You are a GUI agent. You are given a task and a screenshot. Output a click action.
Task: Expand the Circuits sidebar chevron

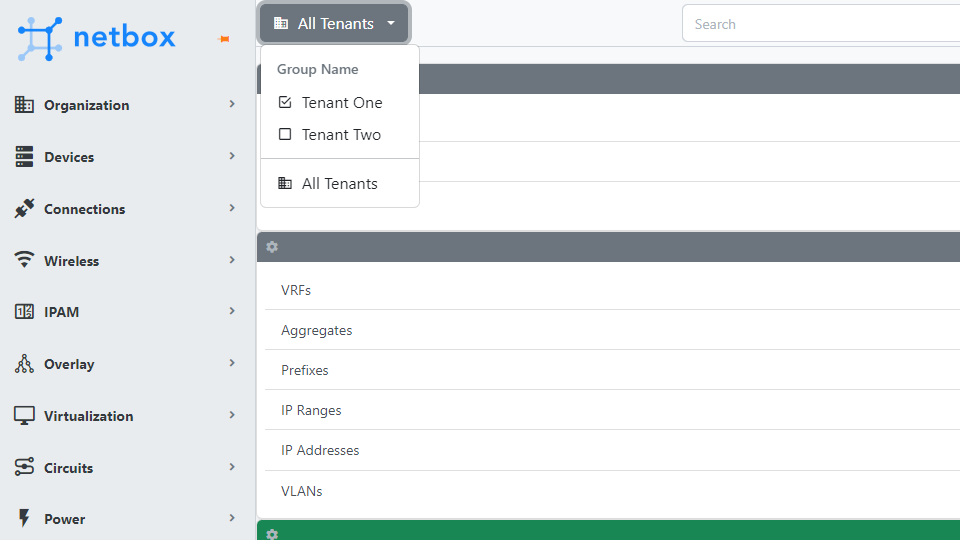click(232, 467)
